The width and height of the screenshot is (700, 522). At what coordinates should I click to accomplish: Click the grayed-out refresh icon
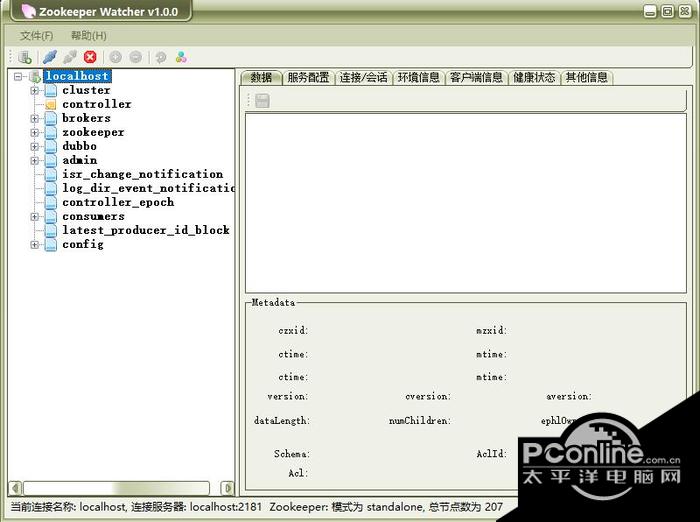point(161,57)
